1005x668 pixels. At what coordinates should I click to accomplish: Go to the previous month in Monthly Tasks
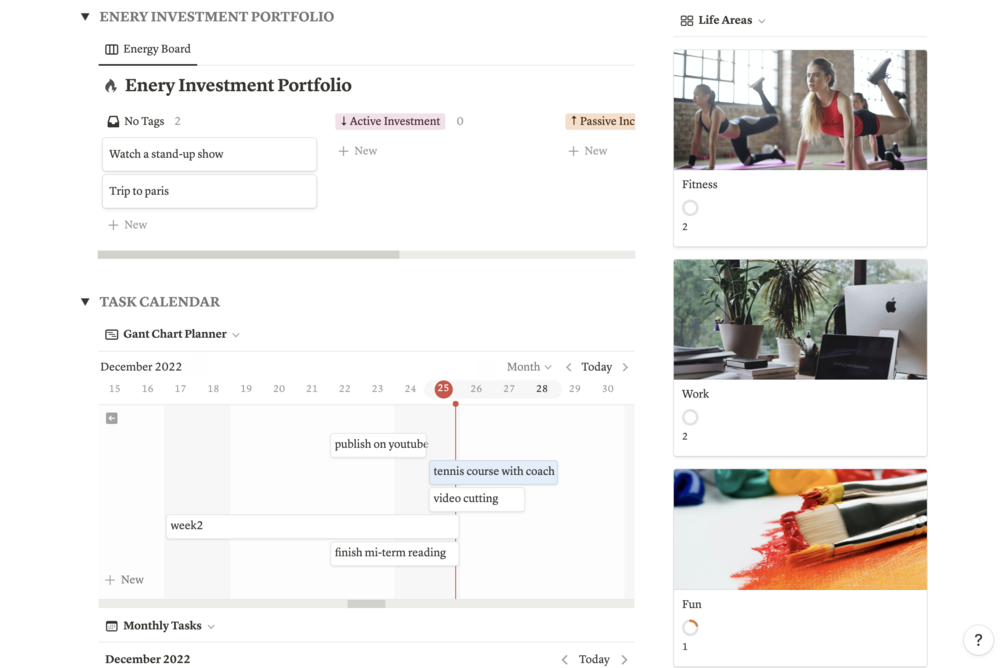(565, 660)
